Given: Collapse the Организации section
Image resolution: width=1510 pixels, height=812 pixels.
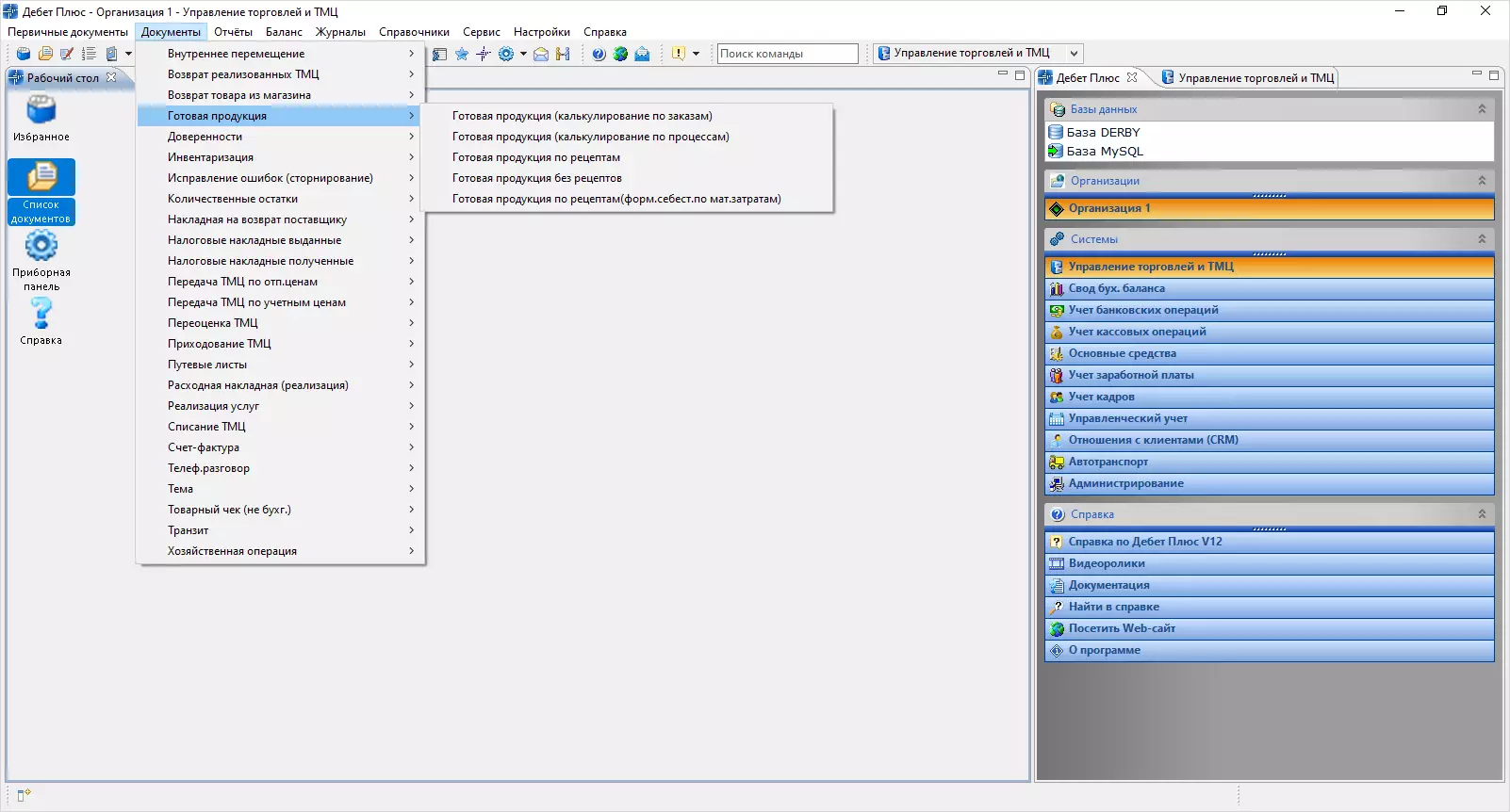Looking at the screenshot, I should click(x=1482, y=181).
